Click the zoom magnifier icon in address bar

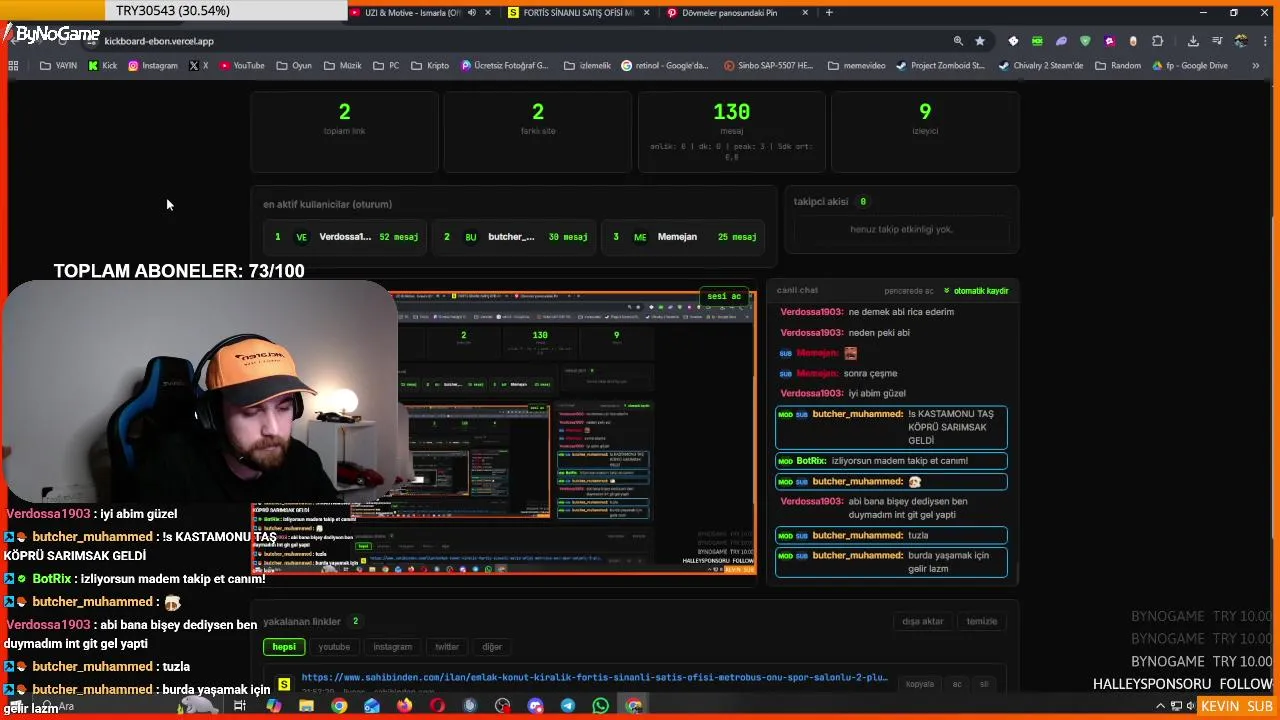pos(958,41)
